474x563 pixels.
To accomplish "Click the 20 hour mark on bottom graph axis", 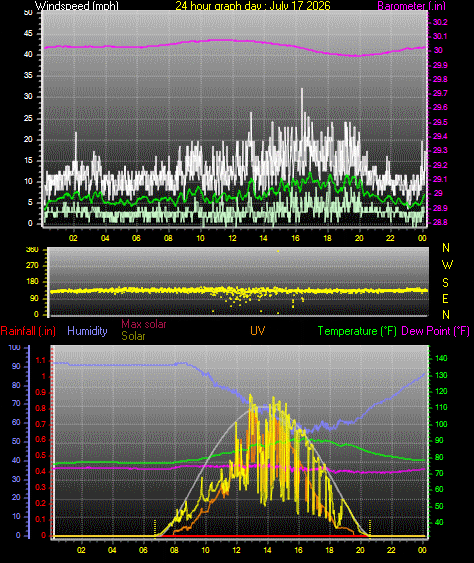I will click(x=360, y=550).
